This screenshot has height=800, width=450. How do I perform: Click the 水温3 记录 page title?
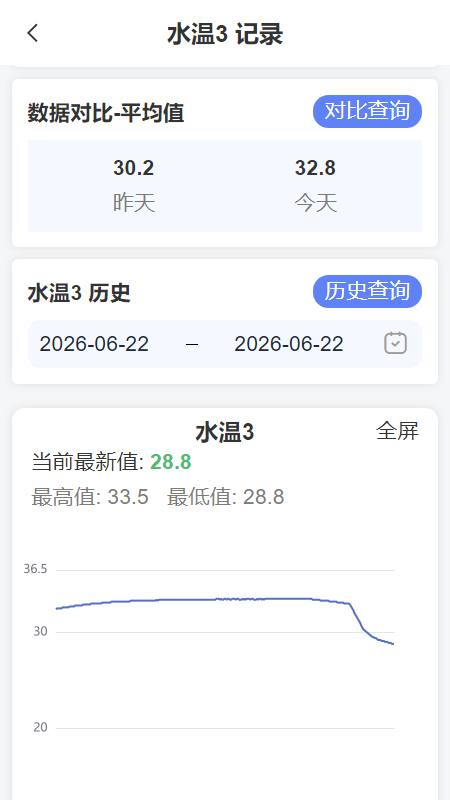coord(225,35)
